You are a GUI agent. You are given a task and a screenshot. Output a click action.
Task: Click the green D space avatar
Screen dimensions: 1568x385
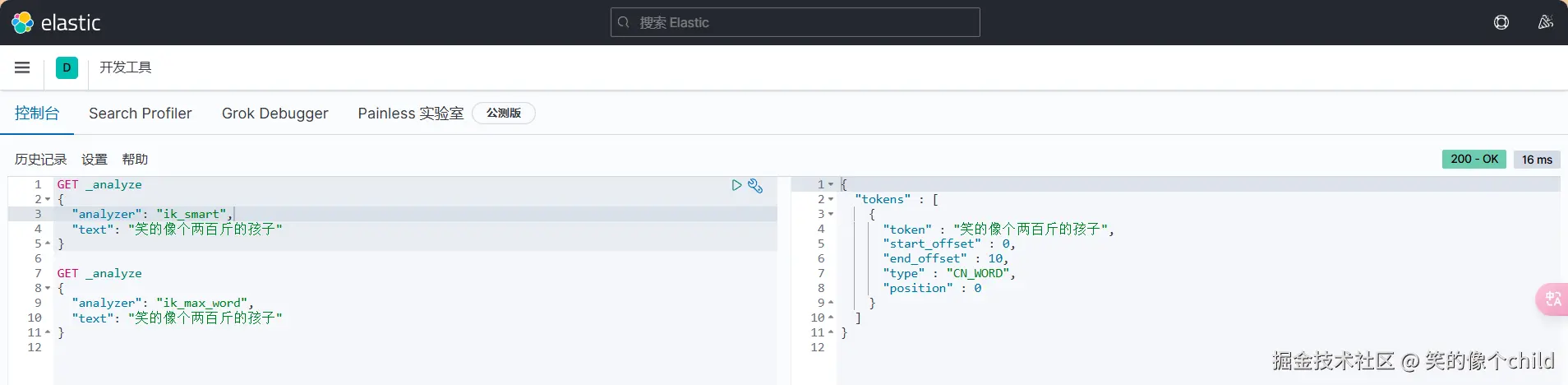(67, 67)
